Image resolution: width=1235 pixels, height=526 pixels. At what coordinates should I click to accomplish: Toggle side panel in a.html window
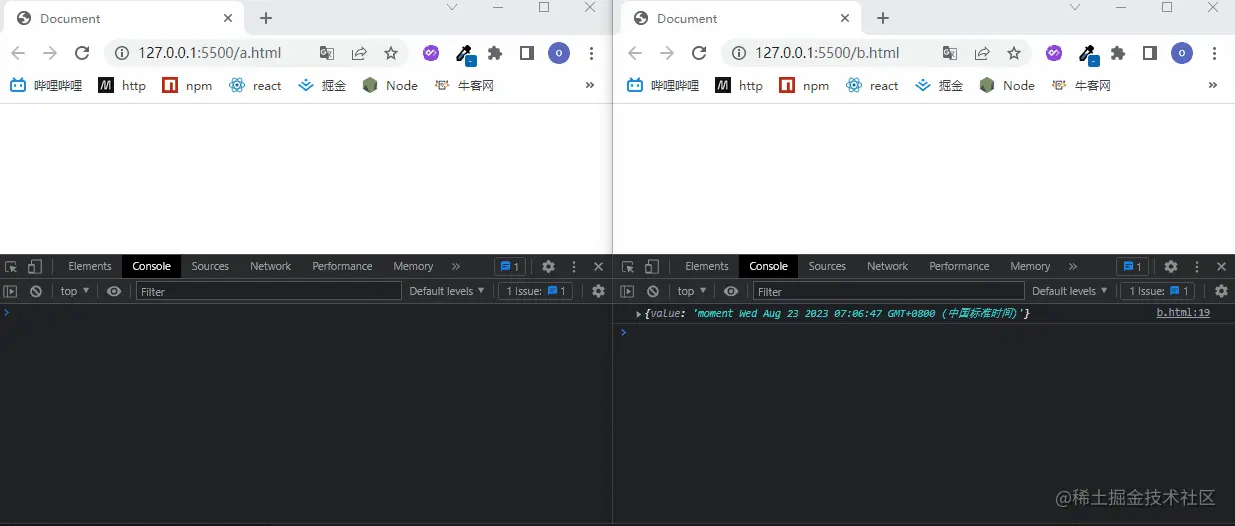click(x=527, y=53)
